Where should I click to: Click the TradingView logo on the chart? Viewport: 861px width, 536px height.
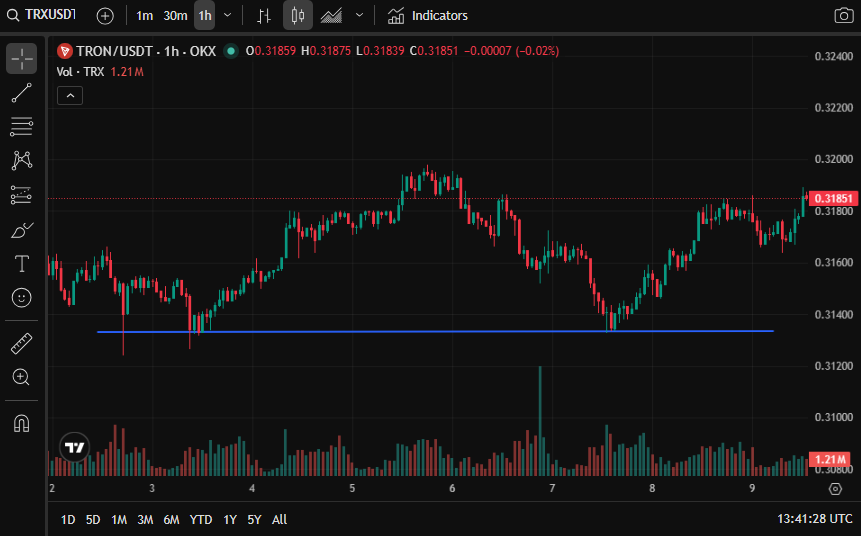(x=75, y=448)
